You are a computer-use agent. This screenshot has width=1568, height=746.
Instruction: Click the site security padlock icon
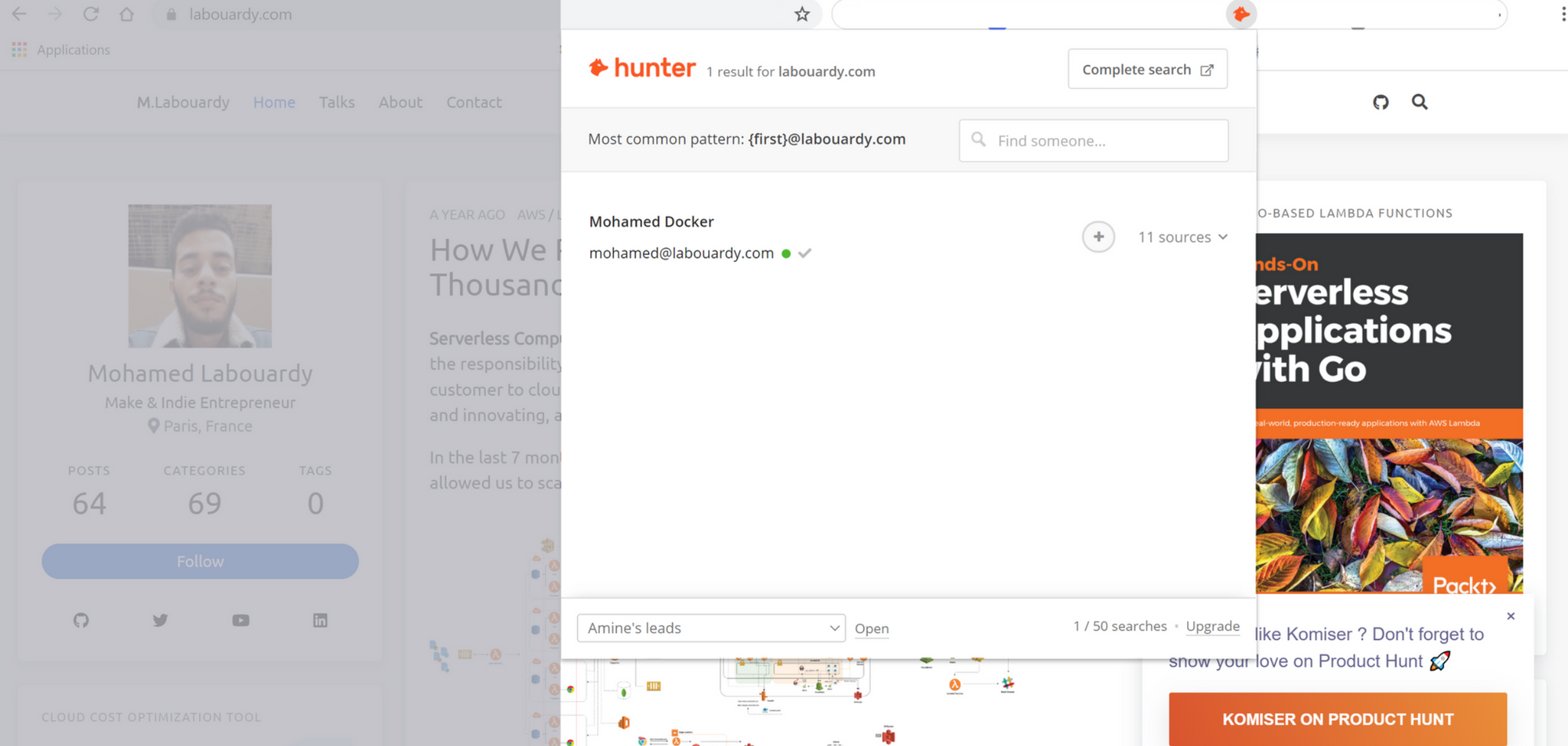[x=171, y=14]
